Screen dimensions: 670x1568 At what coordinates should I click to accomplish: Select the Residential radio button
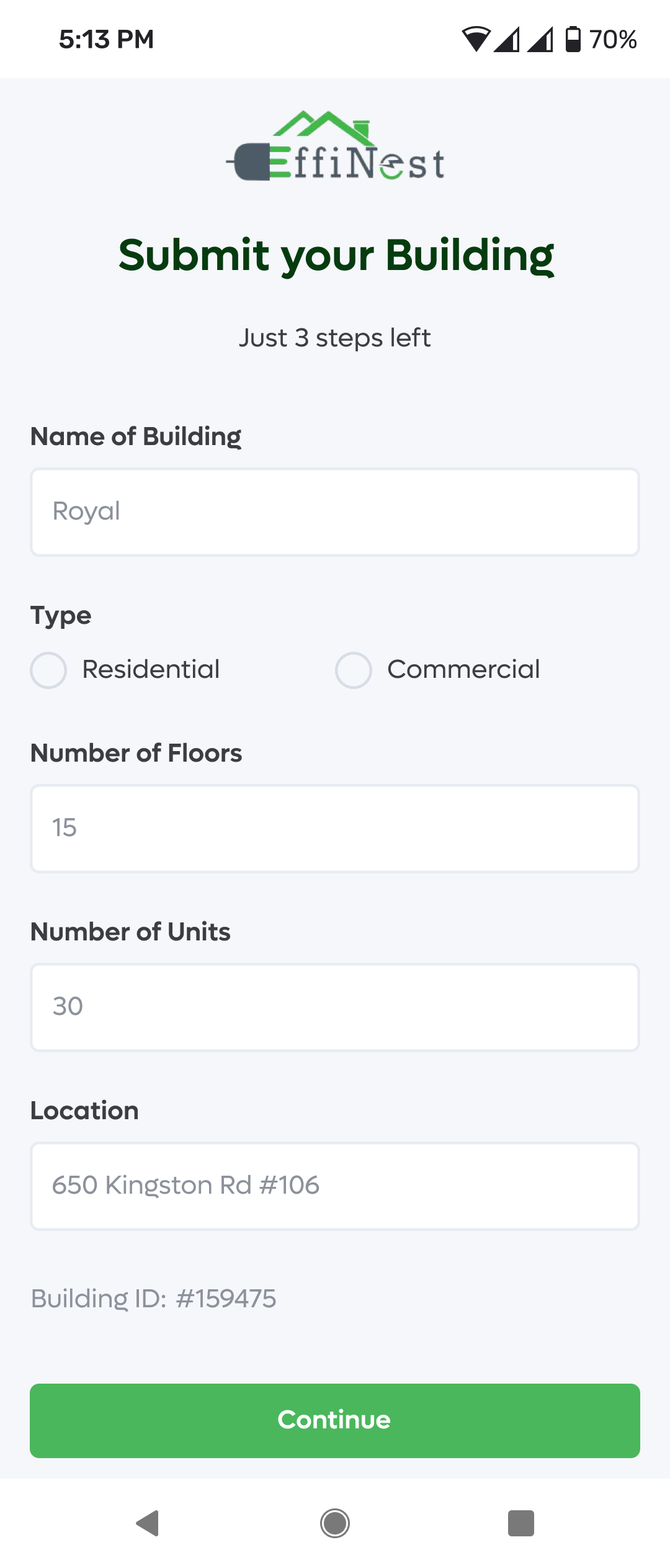(x=48, y=670)
